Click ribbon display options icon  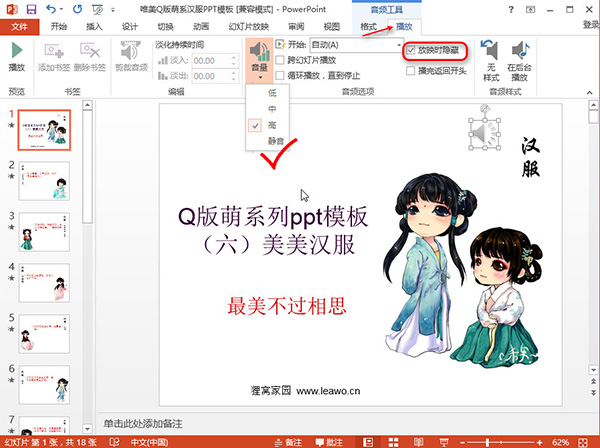point(530,10)
